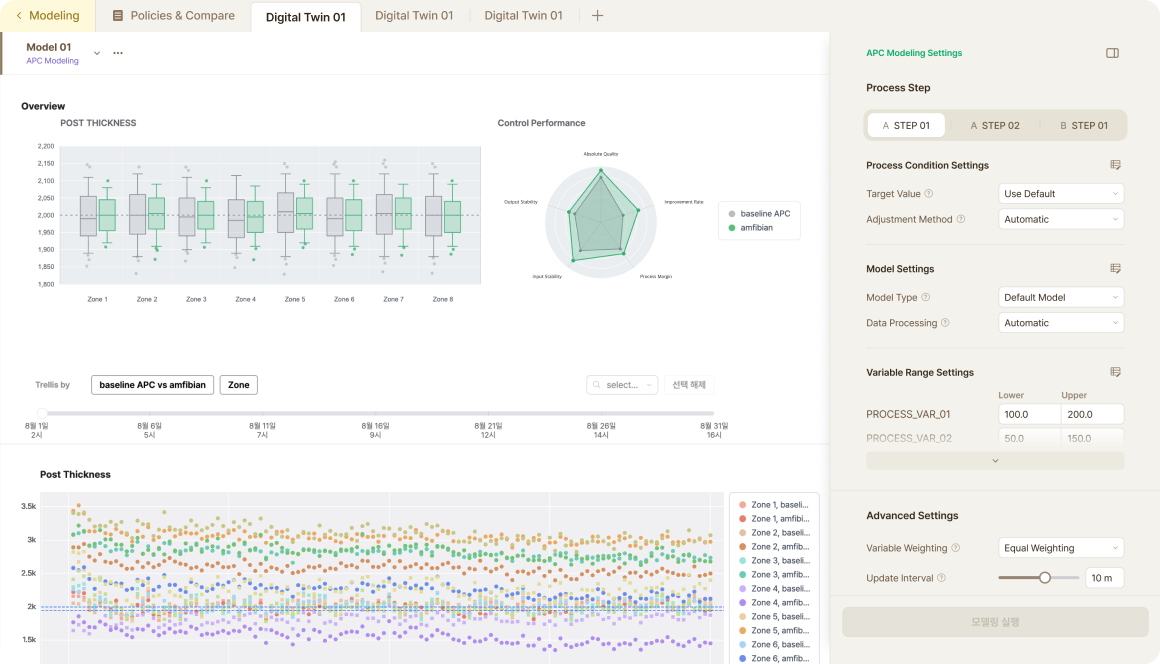
Task: Open the select search dropdown
Action: pos(622,384)
